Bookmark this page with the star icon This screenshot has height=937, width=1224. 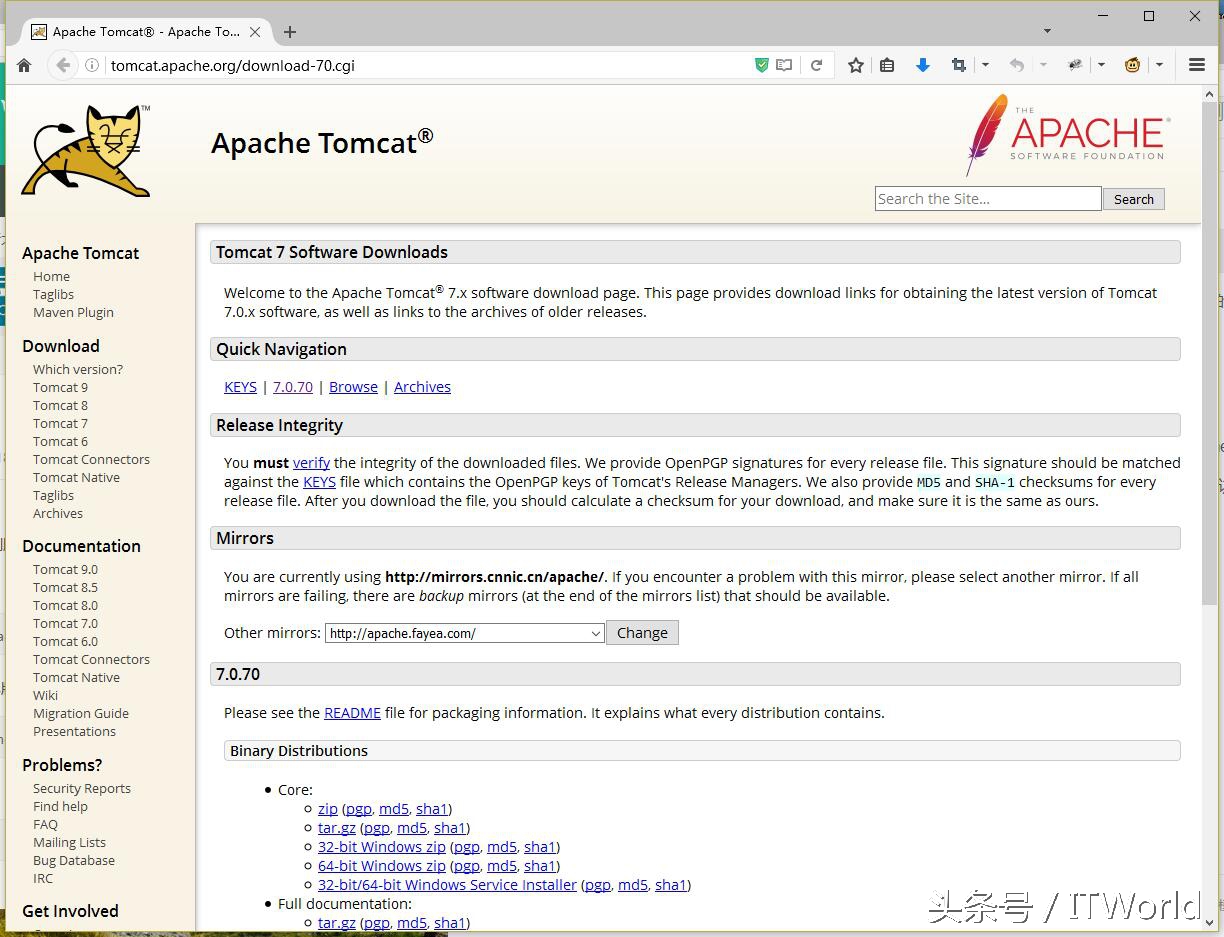point(856,65)
